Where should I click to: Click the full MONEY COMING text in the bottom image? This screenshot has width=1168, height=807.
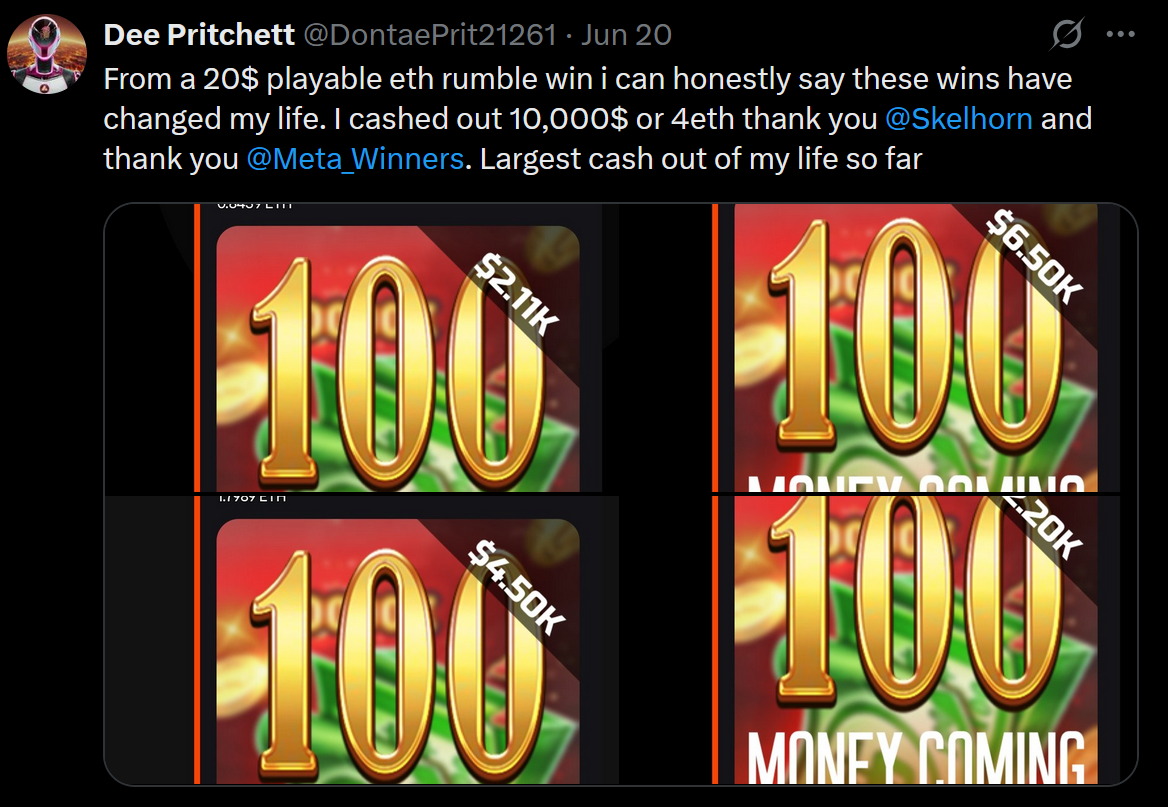pos(916,756)
